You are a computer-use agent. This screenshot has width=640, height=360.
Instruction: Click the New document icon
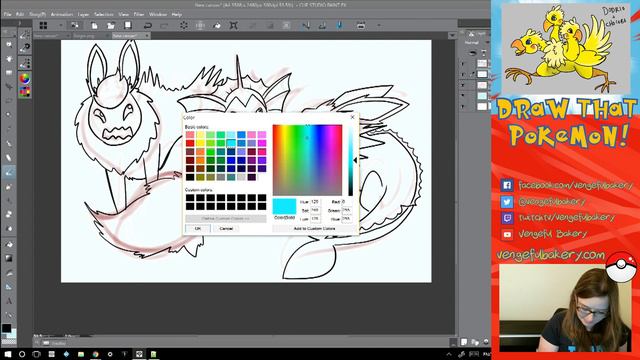coord(94,25)
